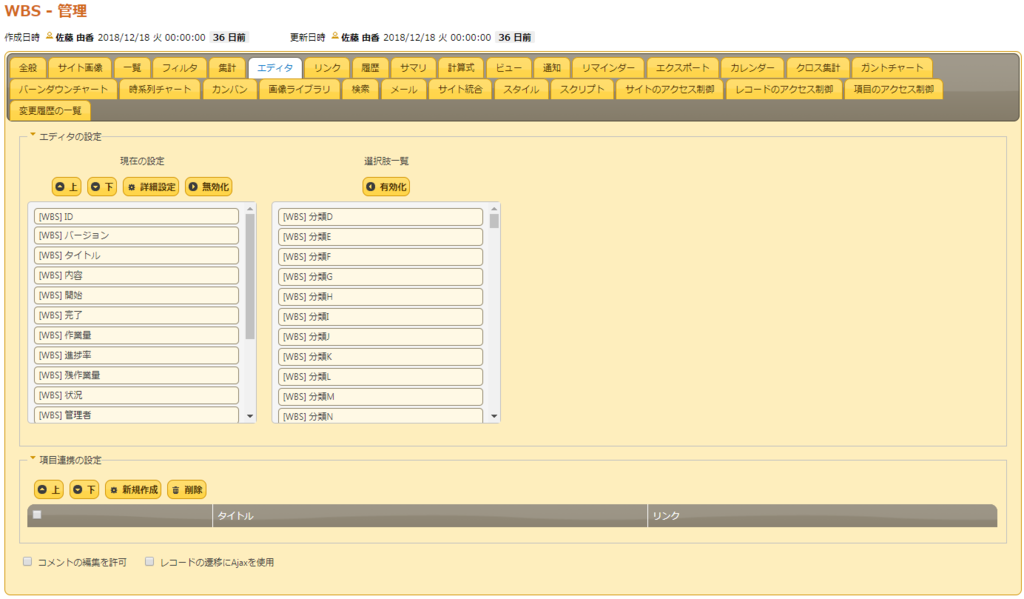Select the エディタ tab
This screenshot has width=1024, height=599.
[x=275, y=68]
